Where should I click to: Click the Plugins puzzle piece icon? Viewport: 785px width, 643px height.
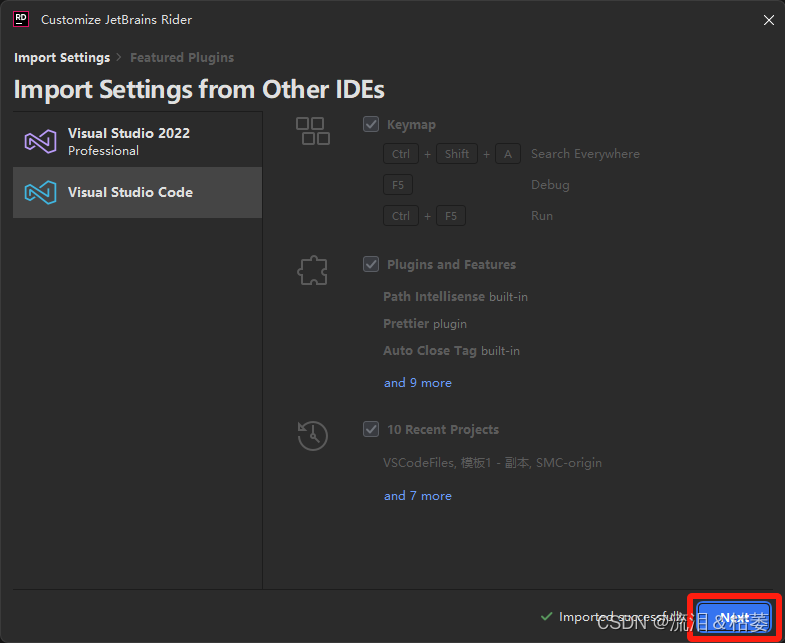312,270
